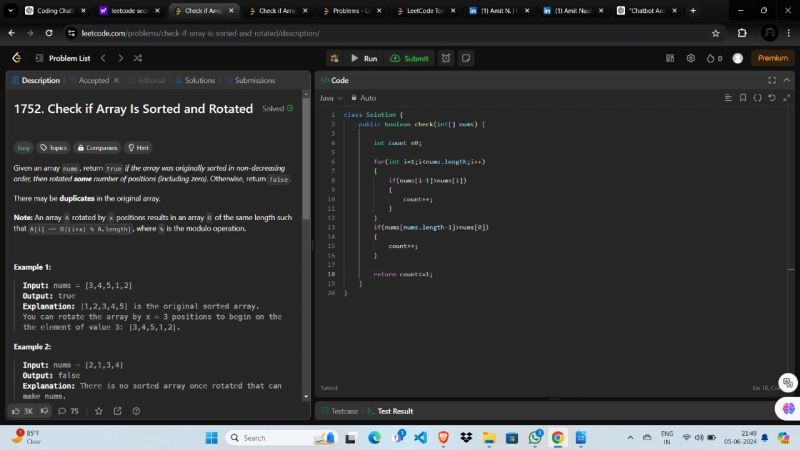Open the Editorial tab
Viewport: 800px width, 450px height.
click(x=147, y=80)
